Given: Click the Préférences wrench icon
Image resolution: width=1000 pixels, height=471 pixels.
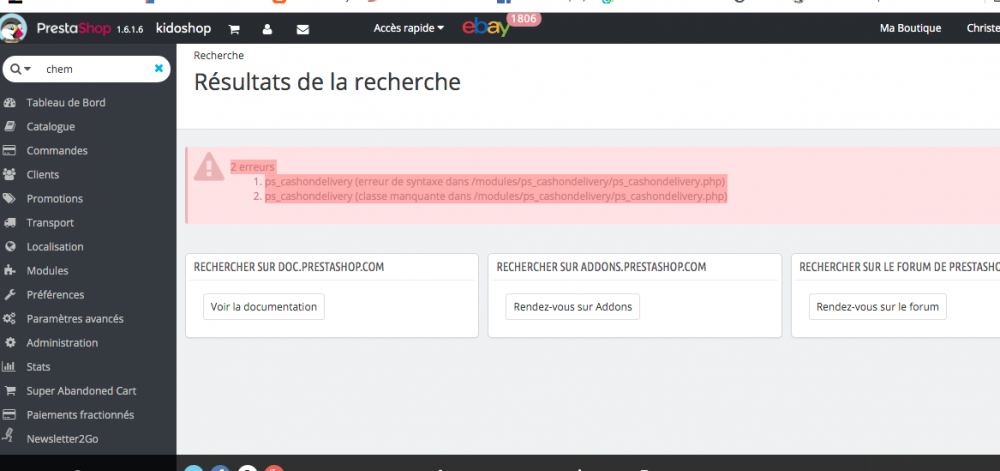Looking at the screenshot, I should [x=10, y=295].
